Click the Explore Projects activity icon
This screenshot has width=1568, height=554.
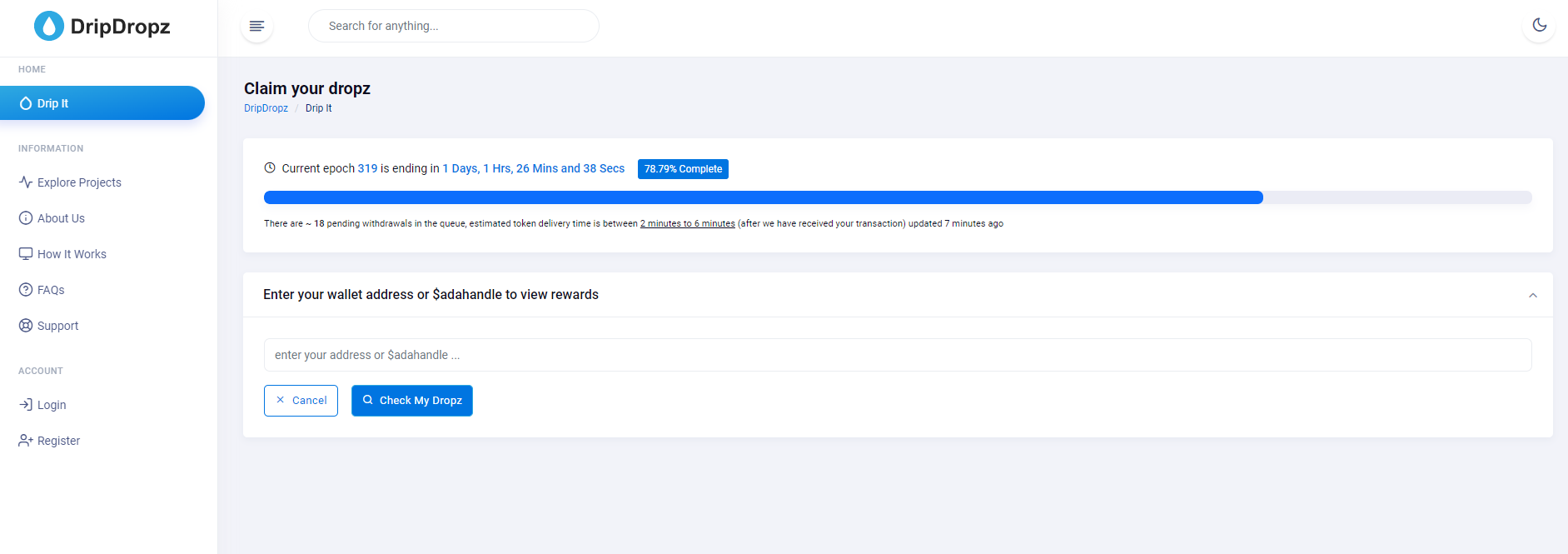pos(26,182)
